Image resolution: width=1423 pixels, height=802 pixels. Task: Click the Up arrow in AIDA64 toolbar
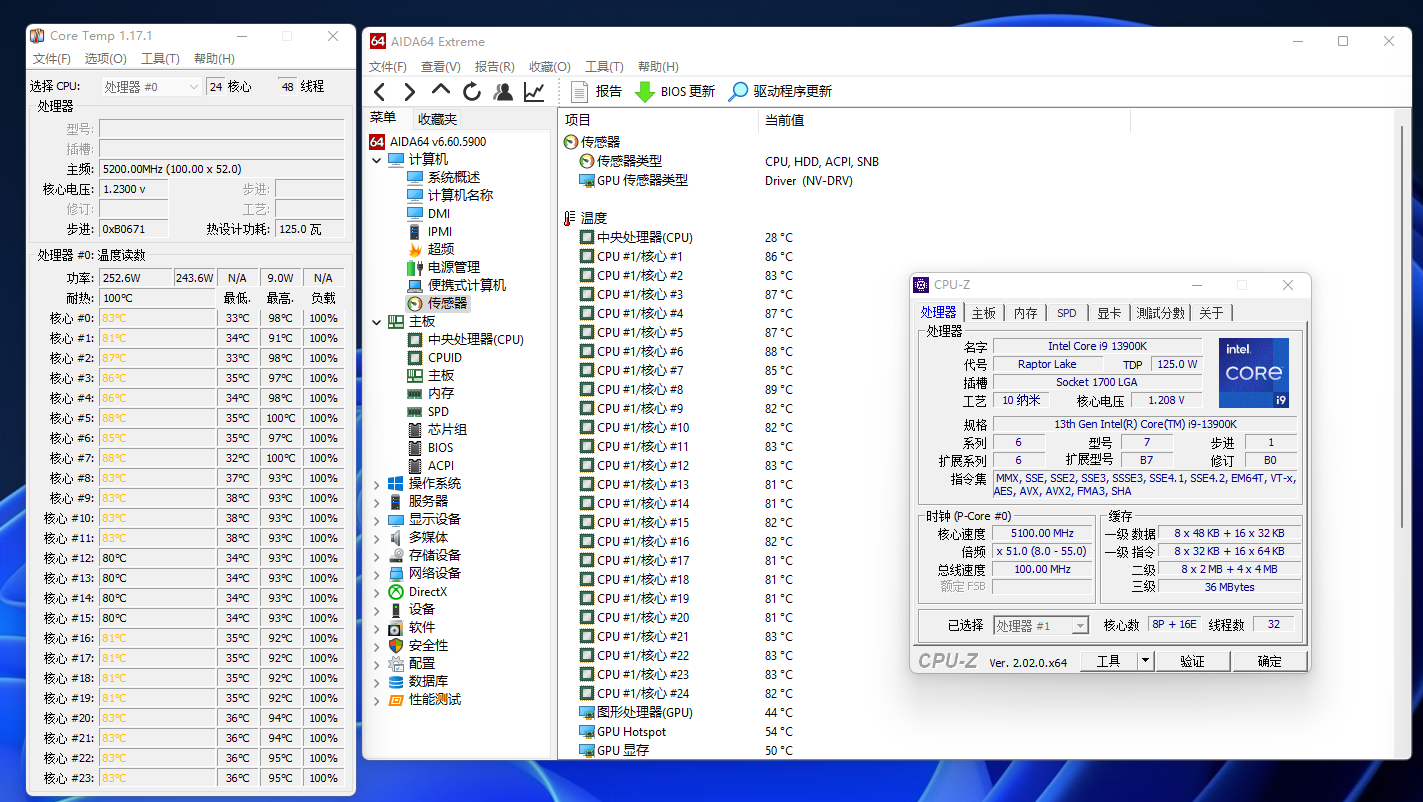(x=441, y=92)
